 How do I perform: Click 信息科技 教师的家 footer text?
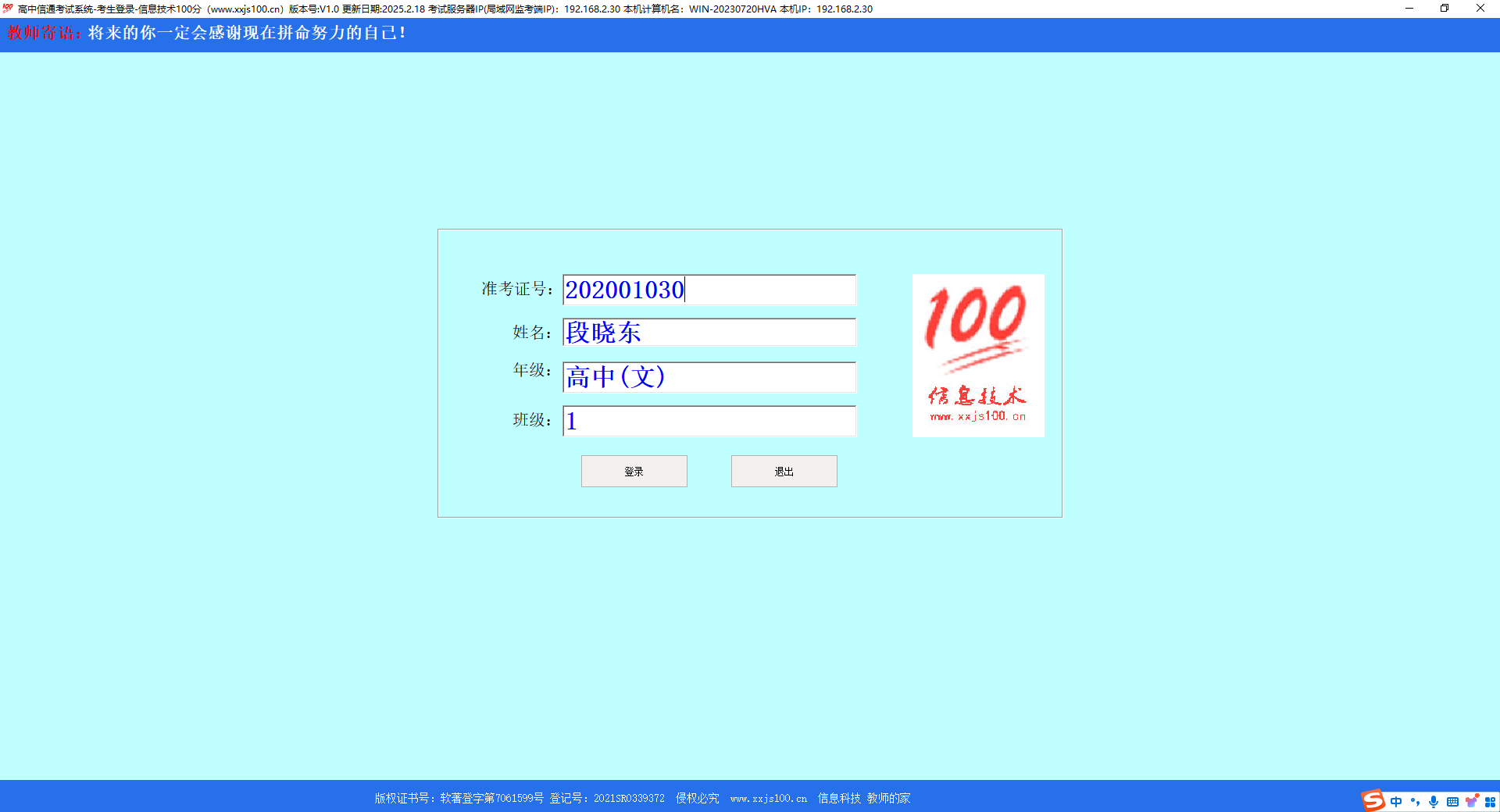coord(864,798)
